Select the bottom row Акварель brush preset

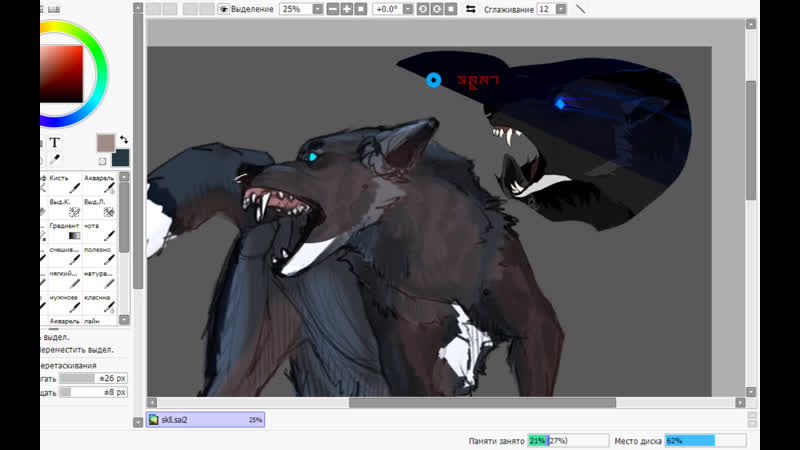tap(64, 321)
